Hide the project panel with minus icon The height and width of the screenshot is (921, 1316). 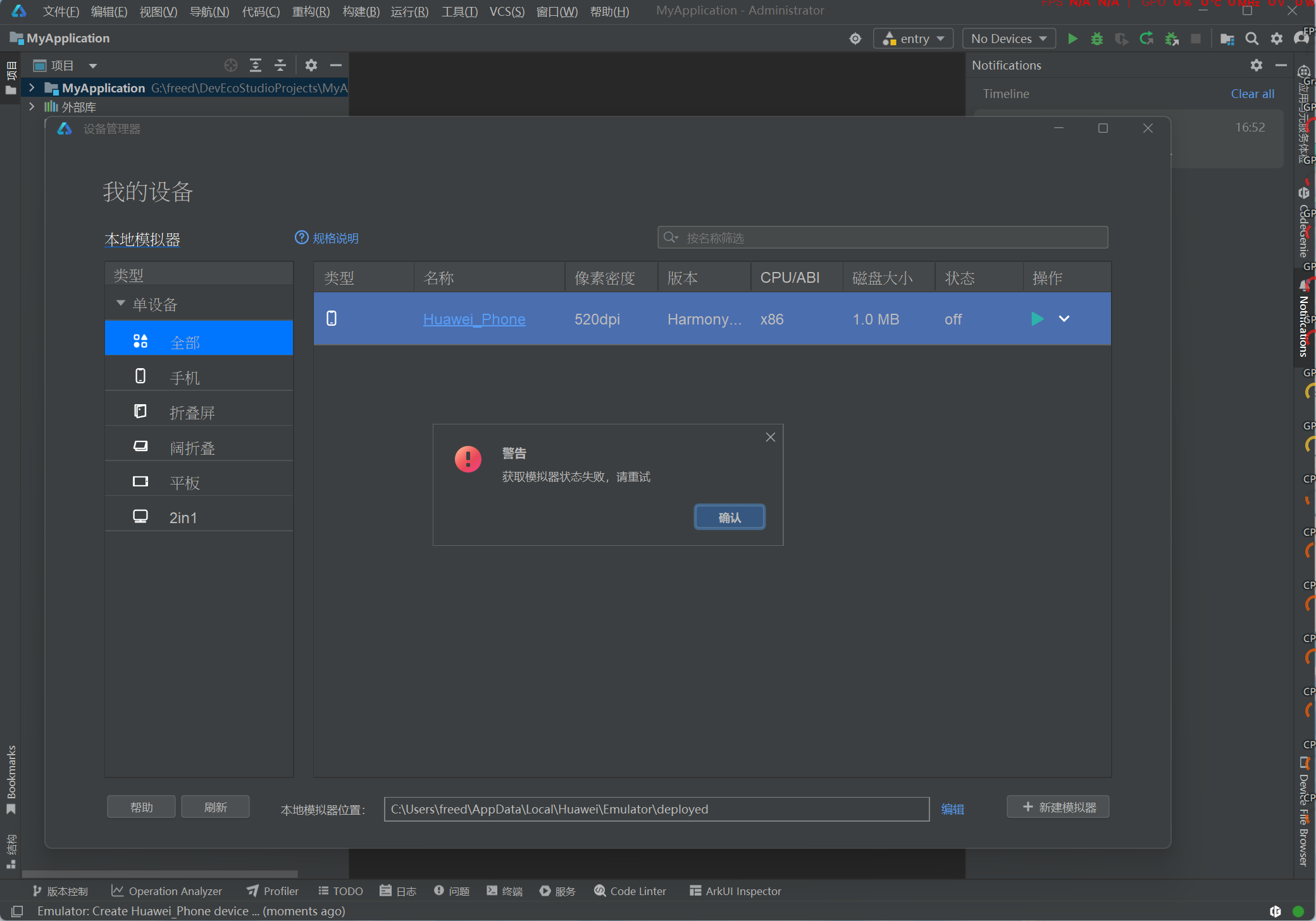pyautogui.click(x=336, y=65)
